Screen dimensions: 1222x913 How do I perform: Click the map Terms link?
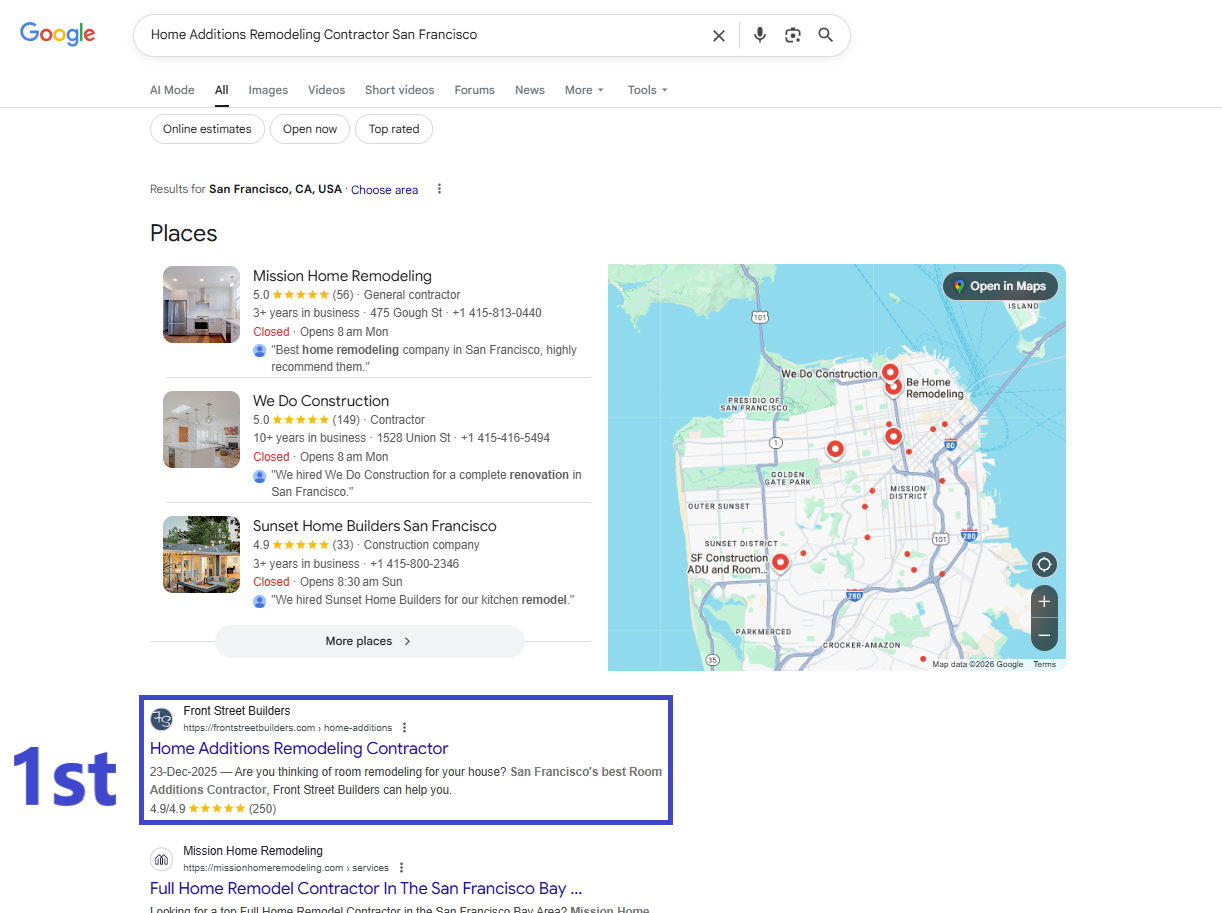click(1044, 664)
